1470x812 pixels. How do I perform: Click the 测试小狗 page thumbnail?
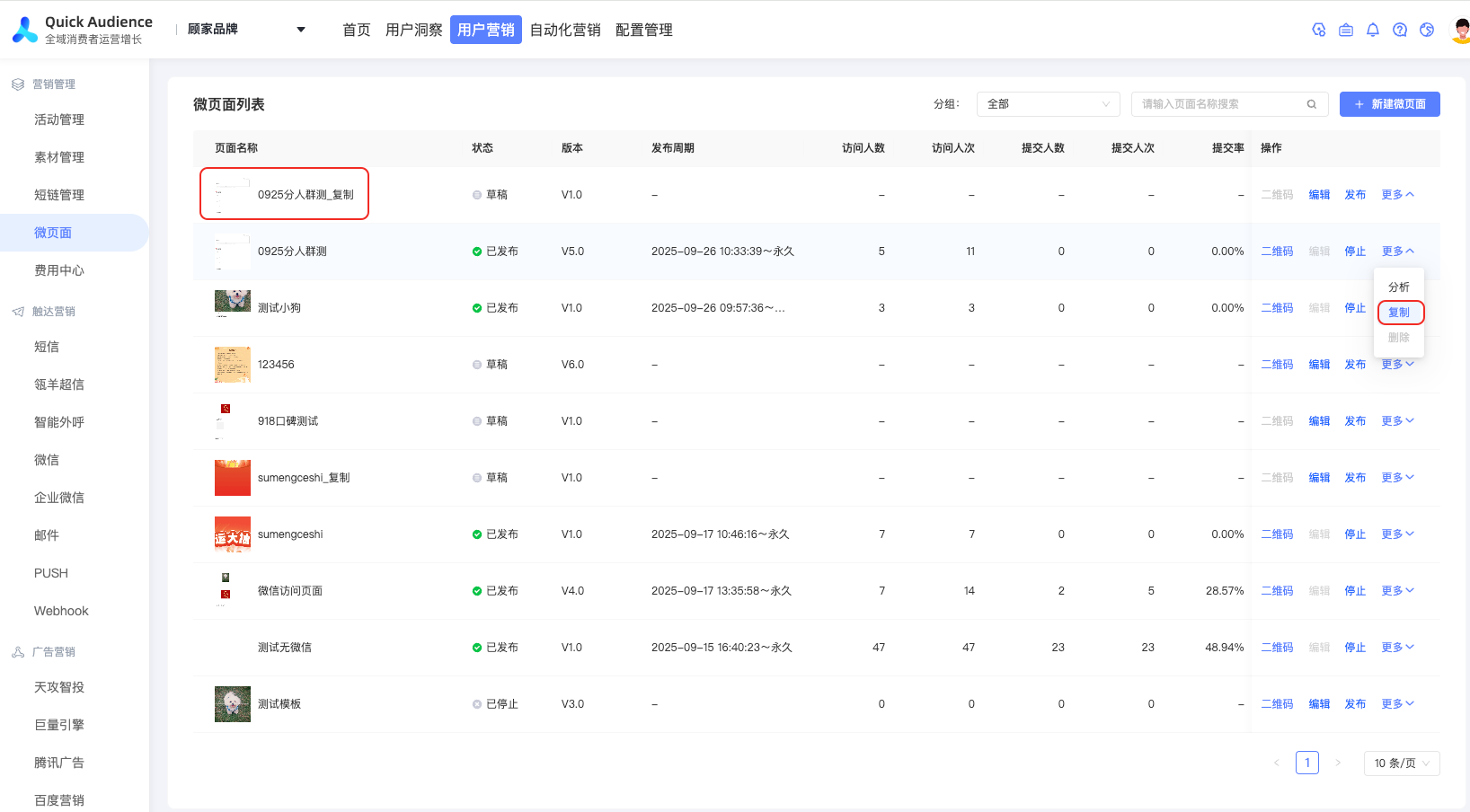point(233,303)
